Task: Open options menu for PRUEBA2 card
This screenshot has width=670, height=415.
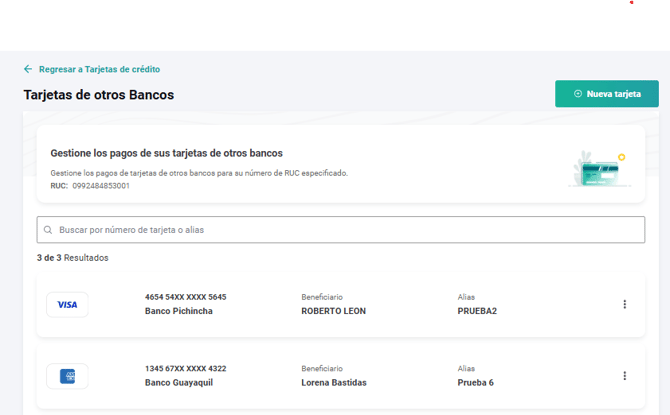Action: tap(625, 304)
